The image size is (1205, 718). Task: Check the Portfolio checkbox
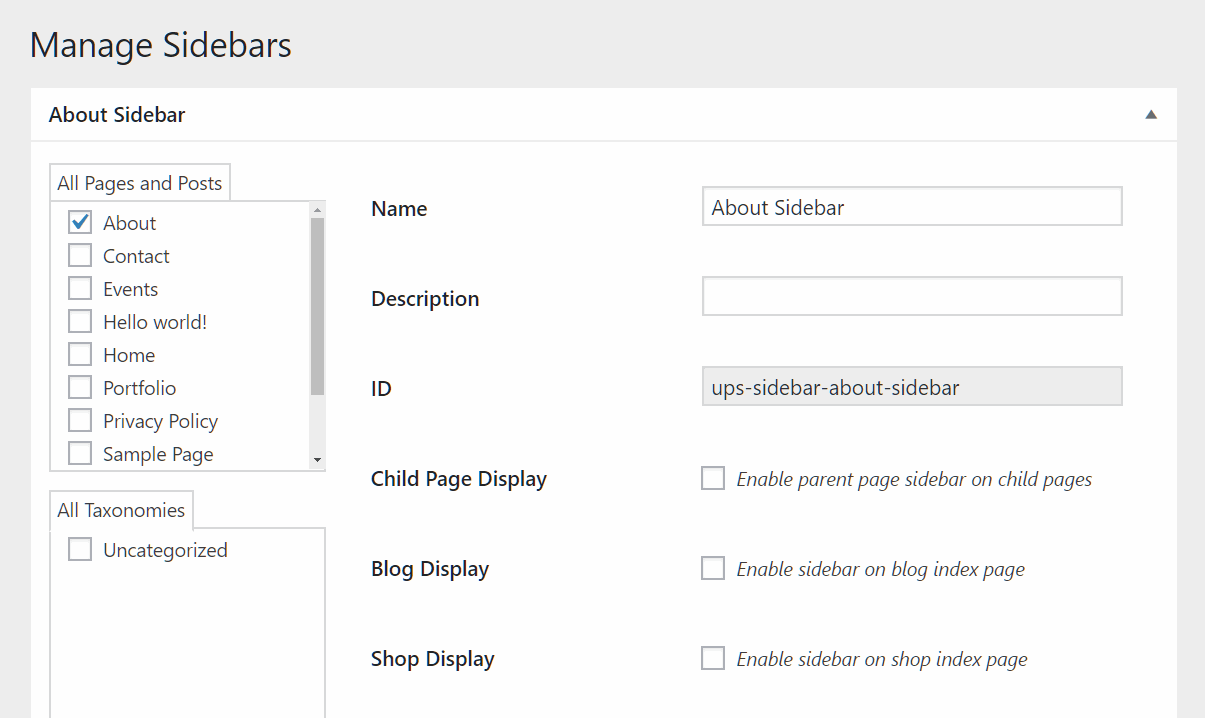click(x=80, y=387)
